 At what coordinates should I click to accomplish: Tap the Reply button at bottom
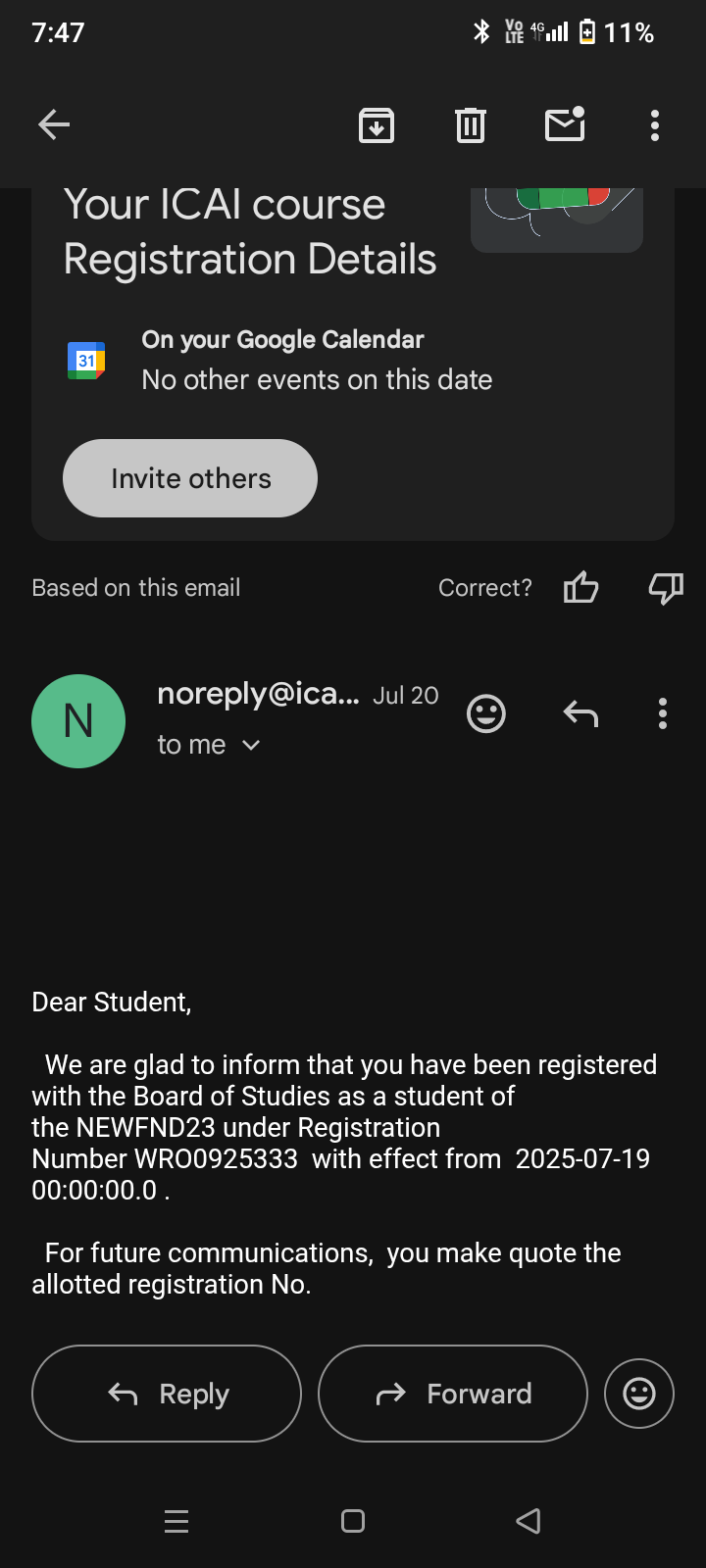tap(167, 1394)
